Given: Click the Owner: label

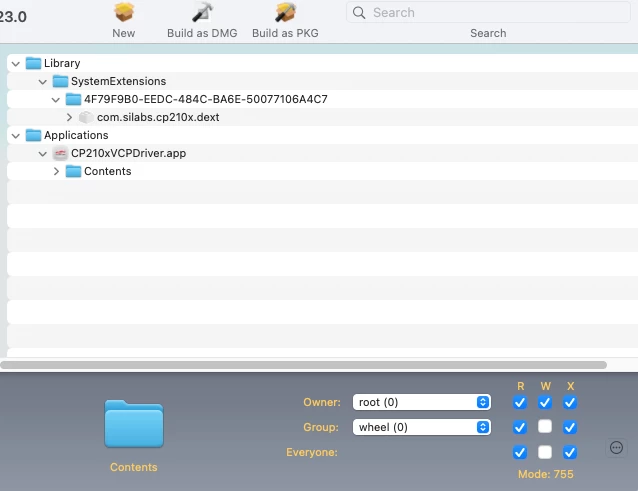Looking at the screenshot, I should tap(322, 402).
